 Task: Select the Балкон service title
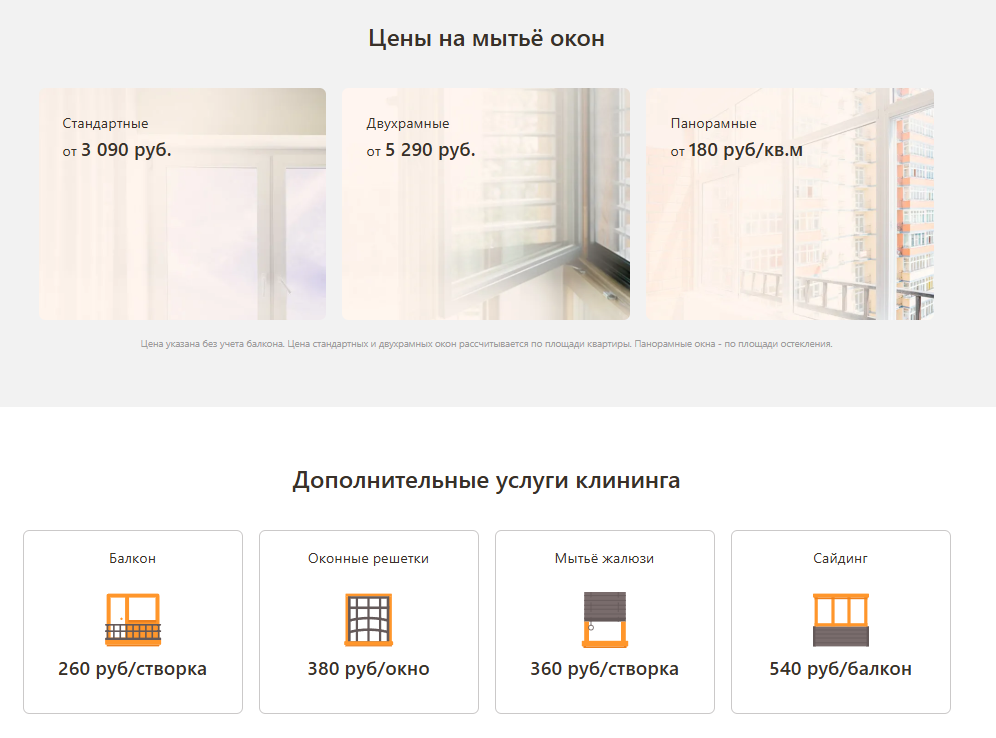click(133, 558)
